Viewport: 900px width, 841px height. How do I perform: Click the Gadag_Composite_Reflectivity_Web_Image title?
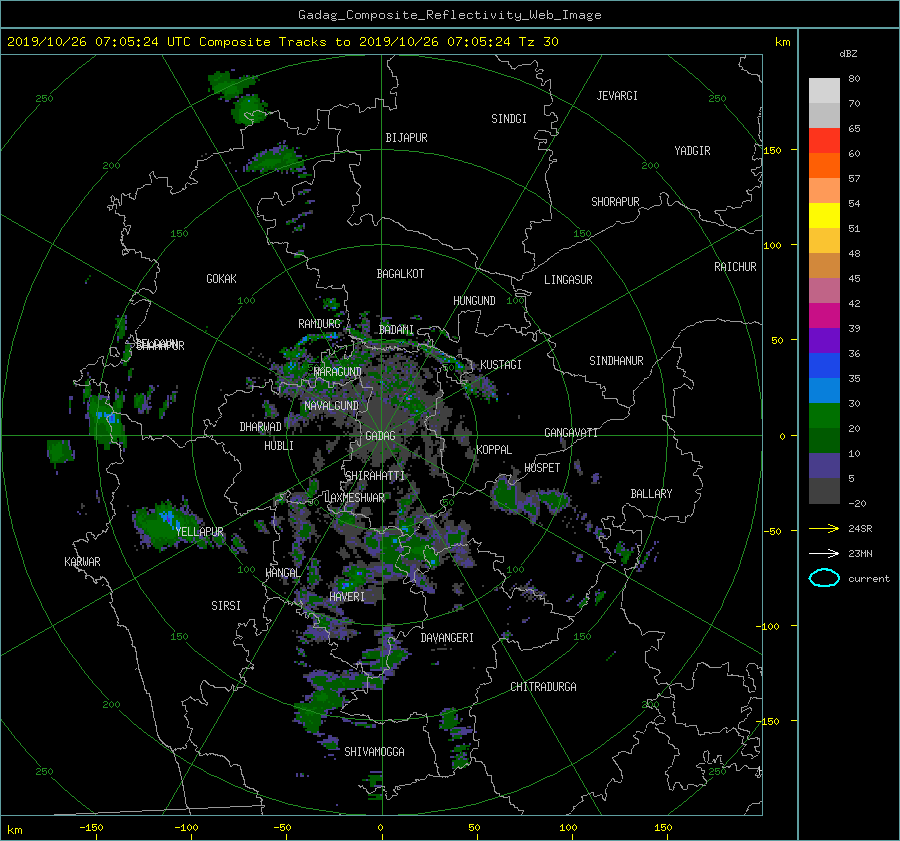pyautogui.click(x=449, y=15)
